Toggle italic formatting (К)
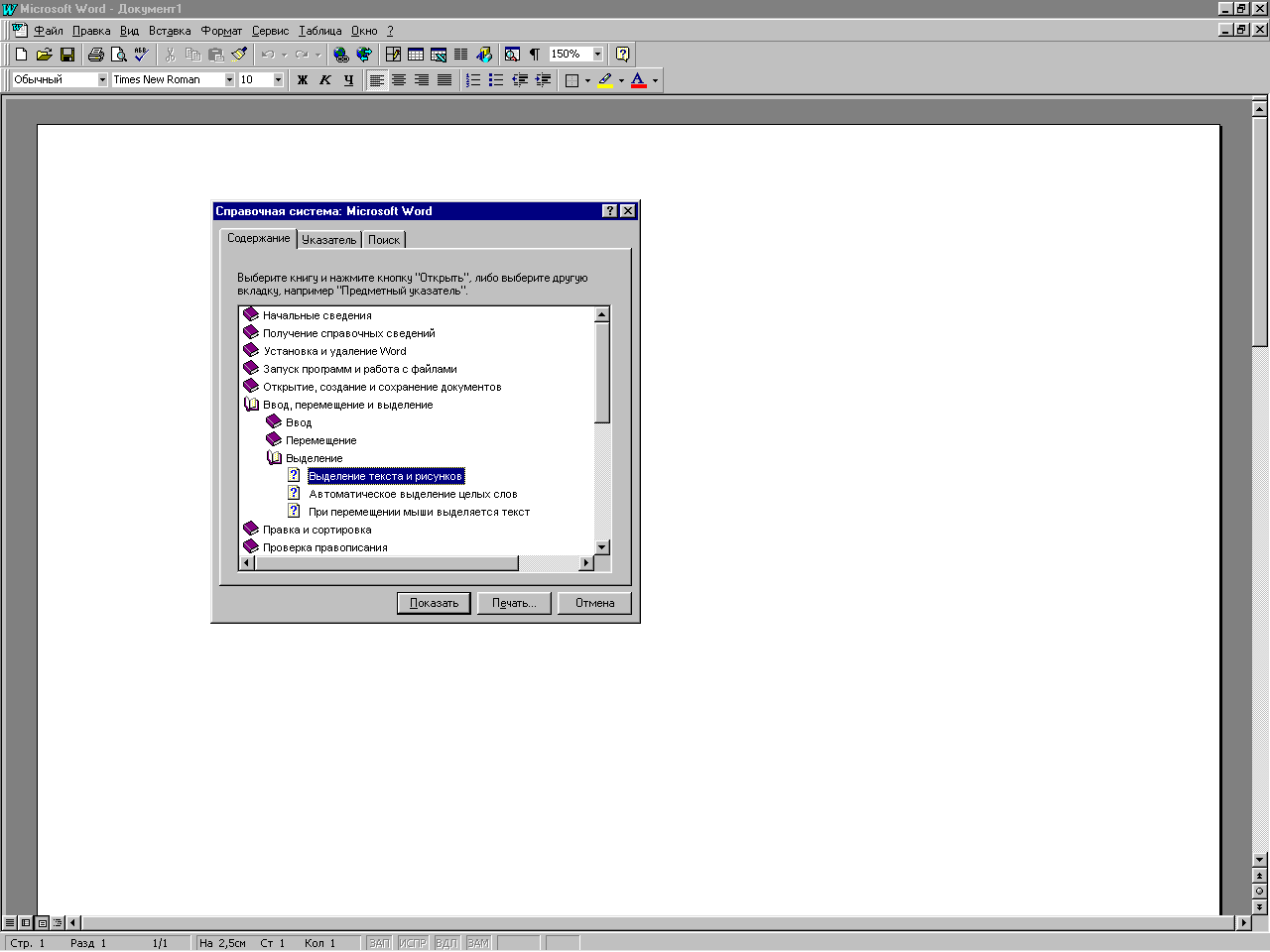1270x952 pixels. [325, 80]
